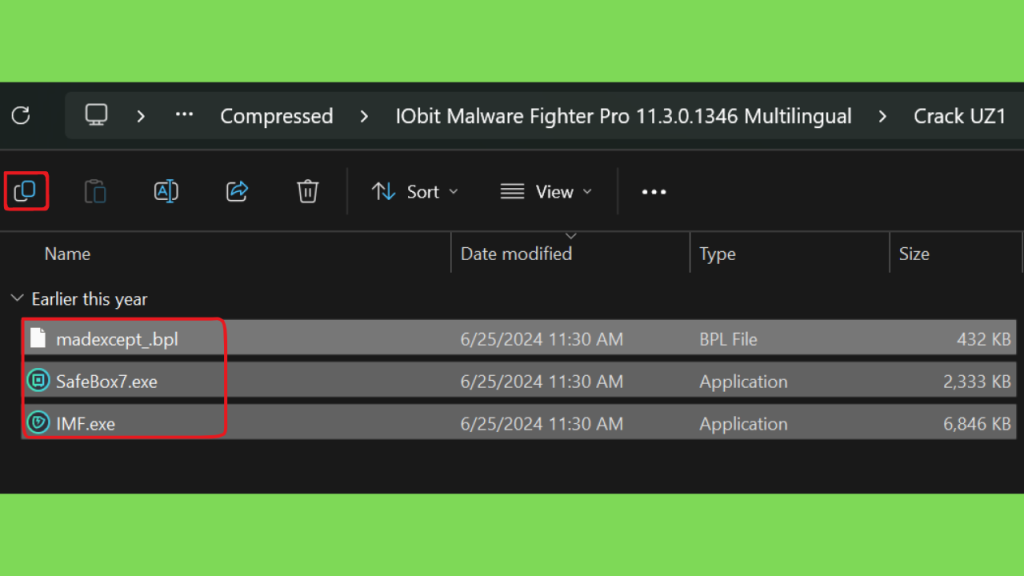The width and height of the screenshot is (1024, 576).
Task: Open IObit Malware Fighter Pro breadcrumb folder
Action: (623, 116)
